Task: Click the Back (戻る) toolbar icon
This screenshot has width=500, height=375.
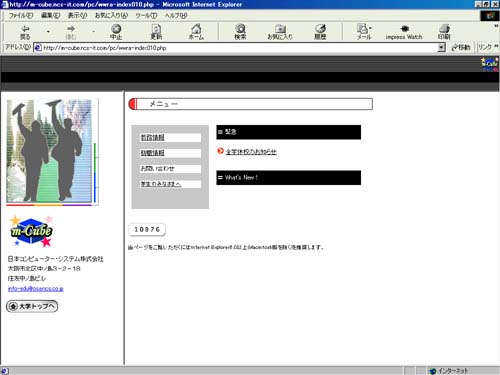Action: 25,32
